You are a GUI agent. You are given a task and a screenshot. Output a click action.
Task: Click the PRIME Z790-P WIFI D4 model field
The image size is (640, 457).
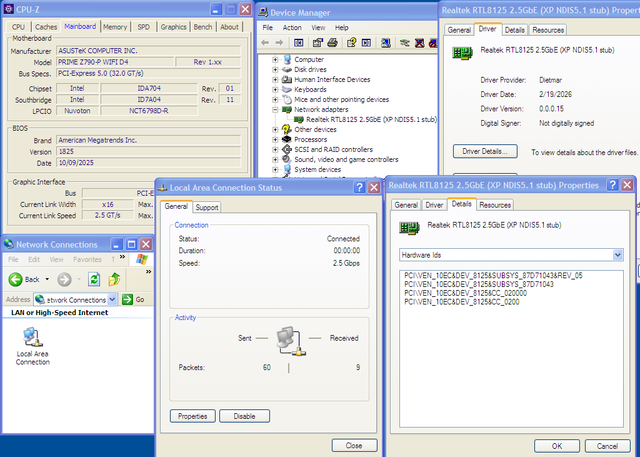click(x=115, y=62)
